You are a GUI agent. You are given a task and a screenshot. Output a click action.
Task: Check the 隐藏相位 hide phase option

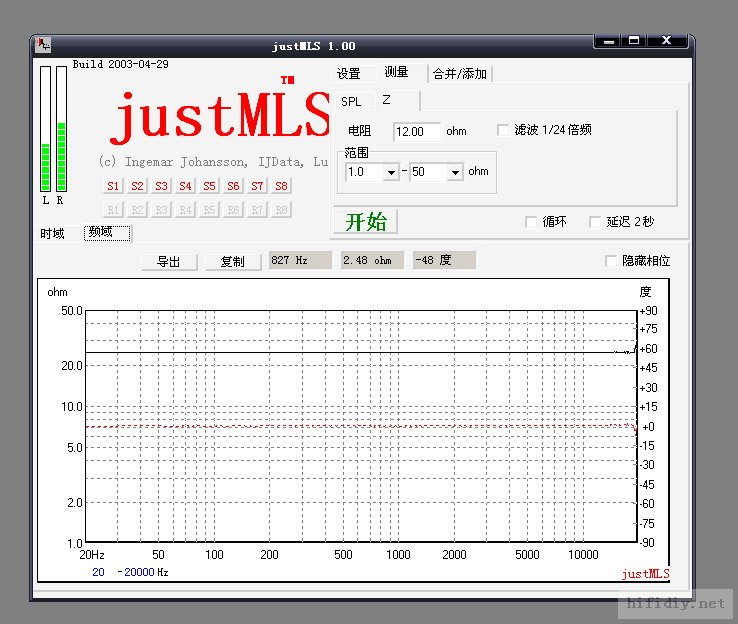pos(611,261)
